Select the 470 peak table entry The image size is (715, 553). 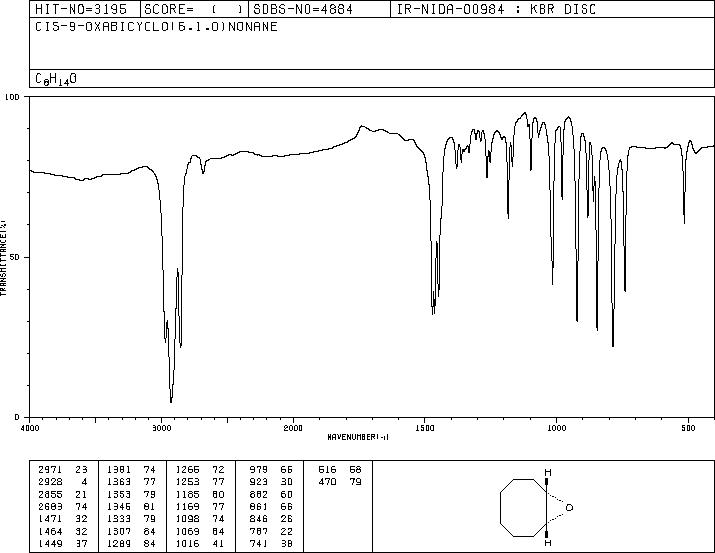point(340,482)
